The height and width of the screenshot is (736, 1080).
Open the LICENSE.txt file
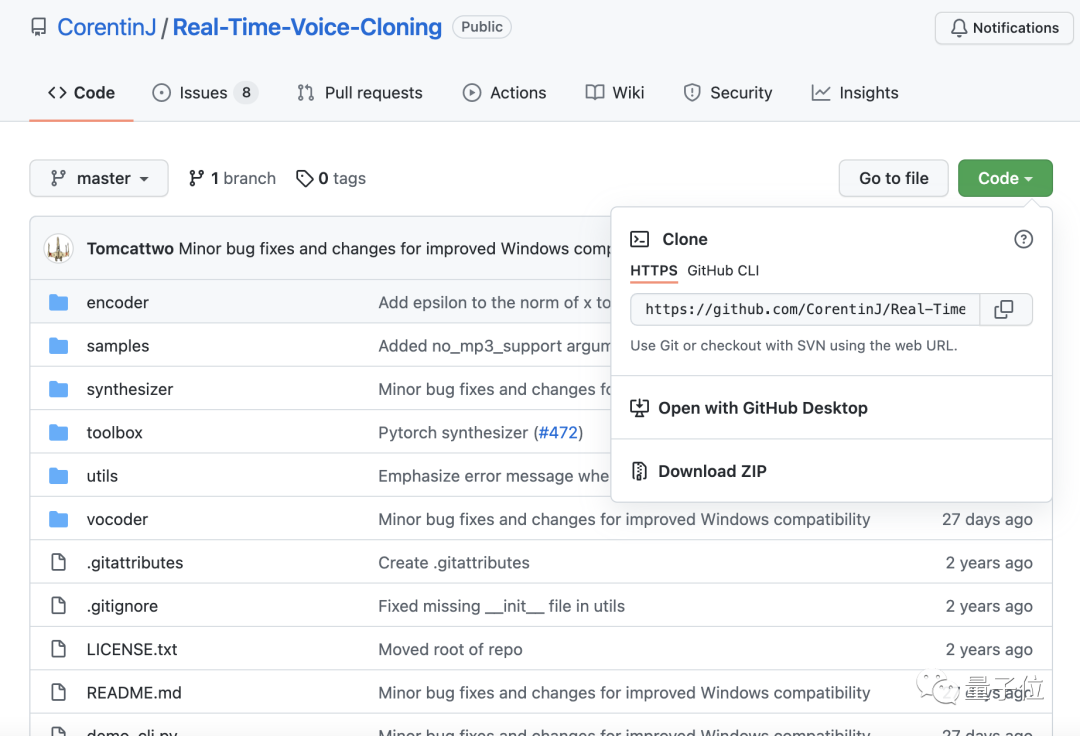click(x=132, y=649)
